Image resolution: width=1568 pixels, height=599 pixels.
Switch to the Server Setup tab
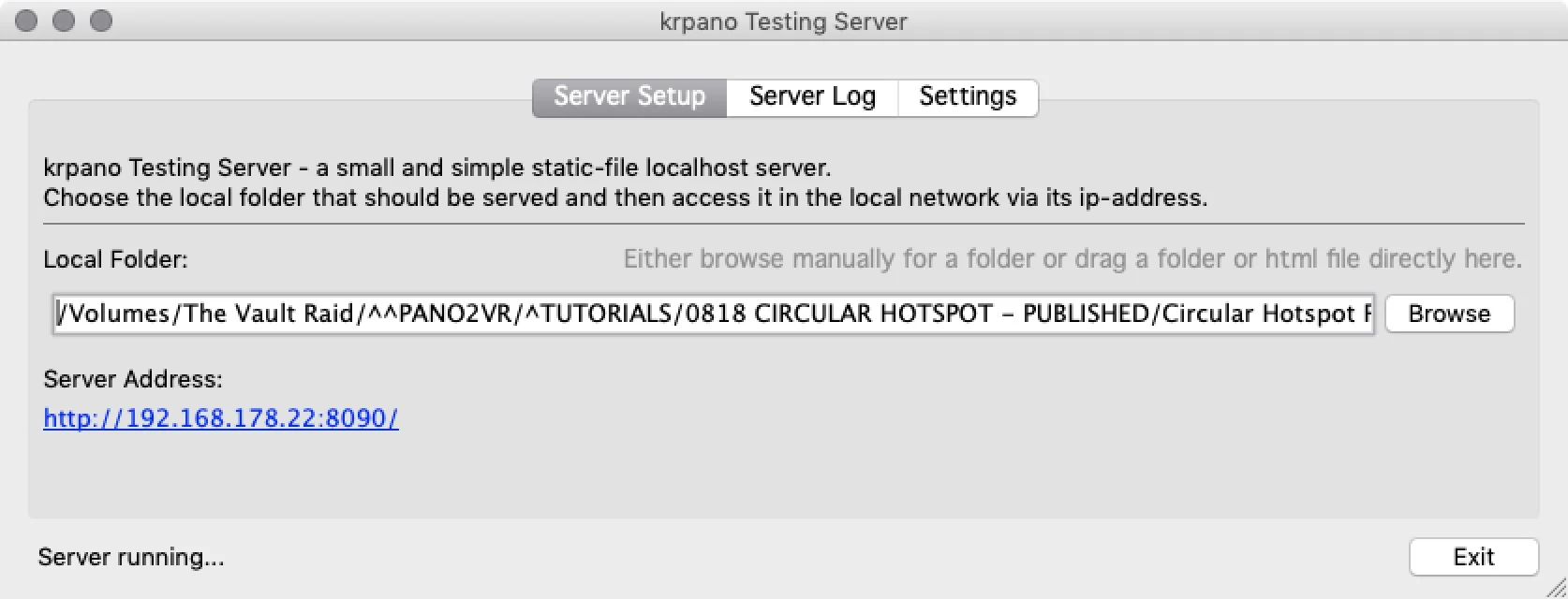[x=629, y=97]
